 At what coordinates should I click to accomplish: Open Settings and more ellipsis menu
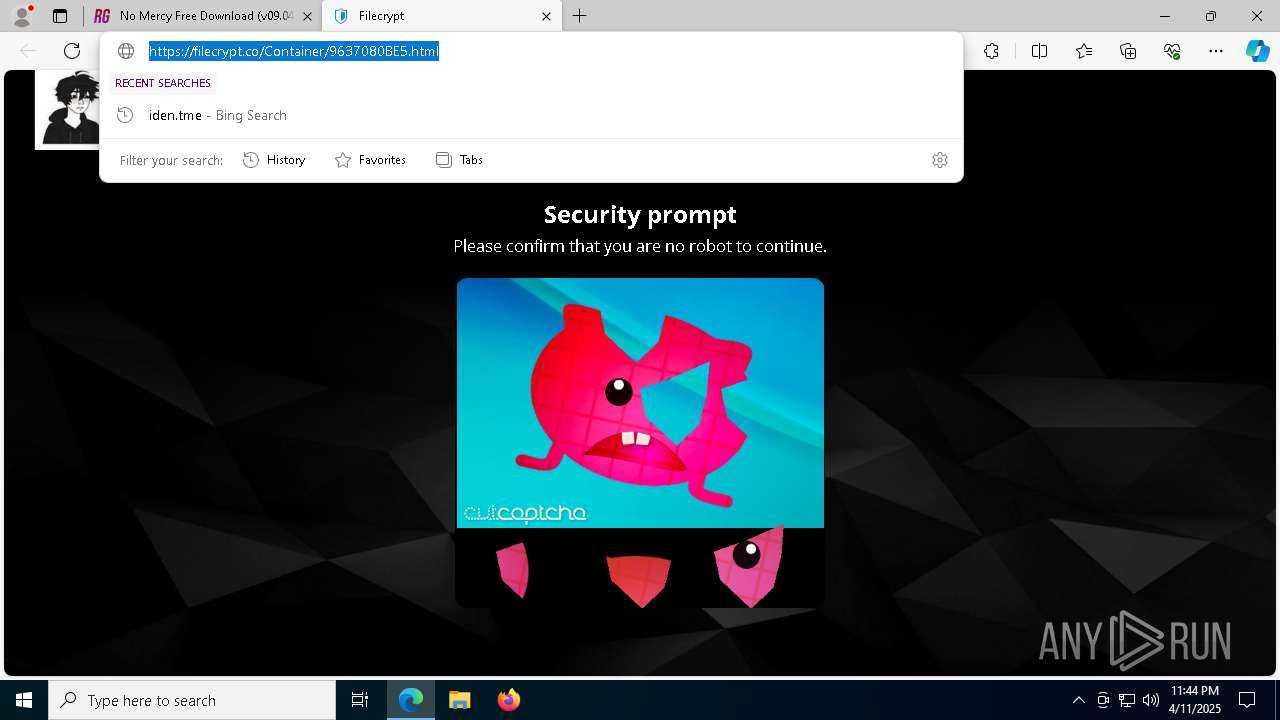pyautogui.click(x=1216, y=51)
